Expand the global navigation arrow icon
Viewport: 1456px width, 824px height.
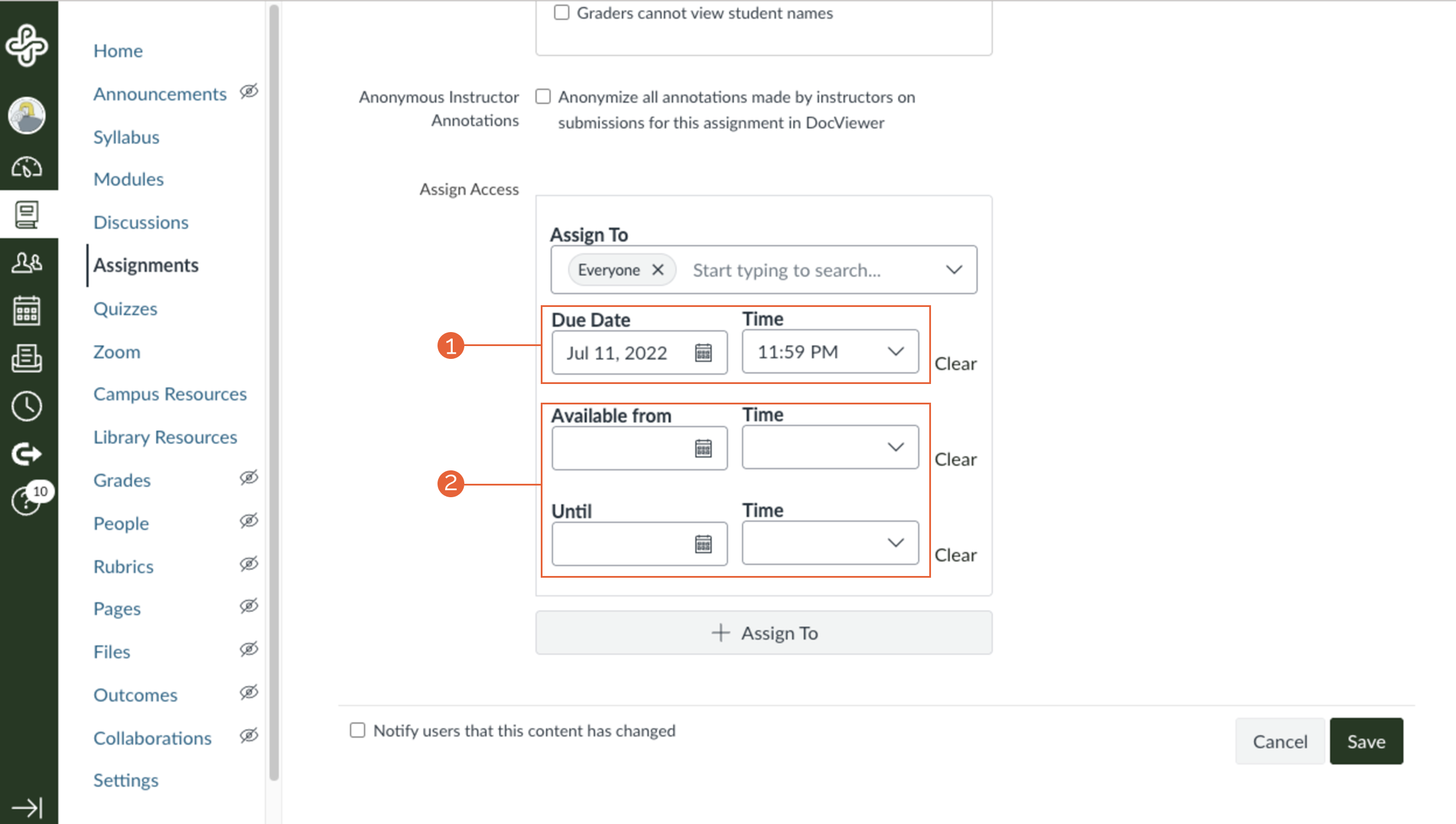[x=27, y=808]
